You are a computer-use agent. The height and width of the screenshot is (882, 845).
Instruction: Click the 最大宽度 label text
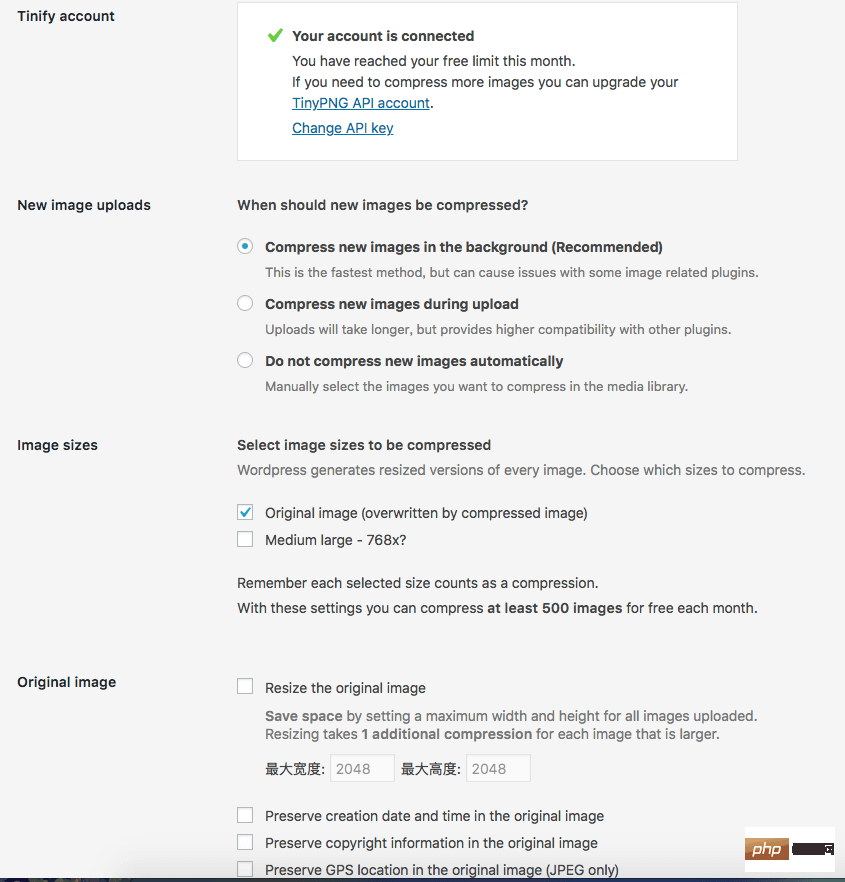pos(294,769)
